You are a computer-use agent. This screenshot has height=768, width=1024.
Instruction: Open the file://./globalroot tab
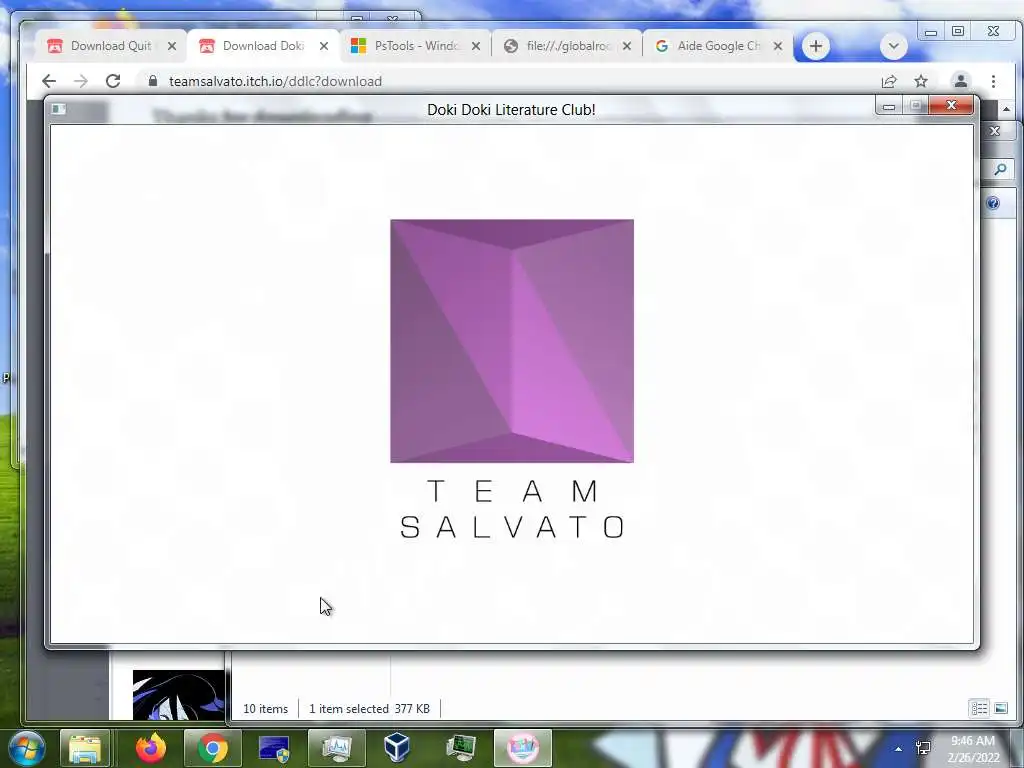(567, 46)
